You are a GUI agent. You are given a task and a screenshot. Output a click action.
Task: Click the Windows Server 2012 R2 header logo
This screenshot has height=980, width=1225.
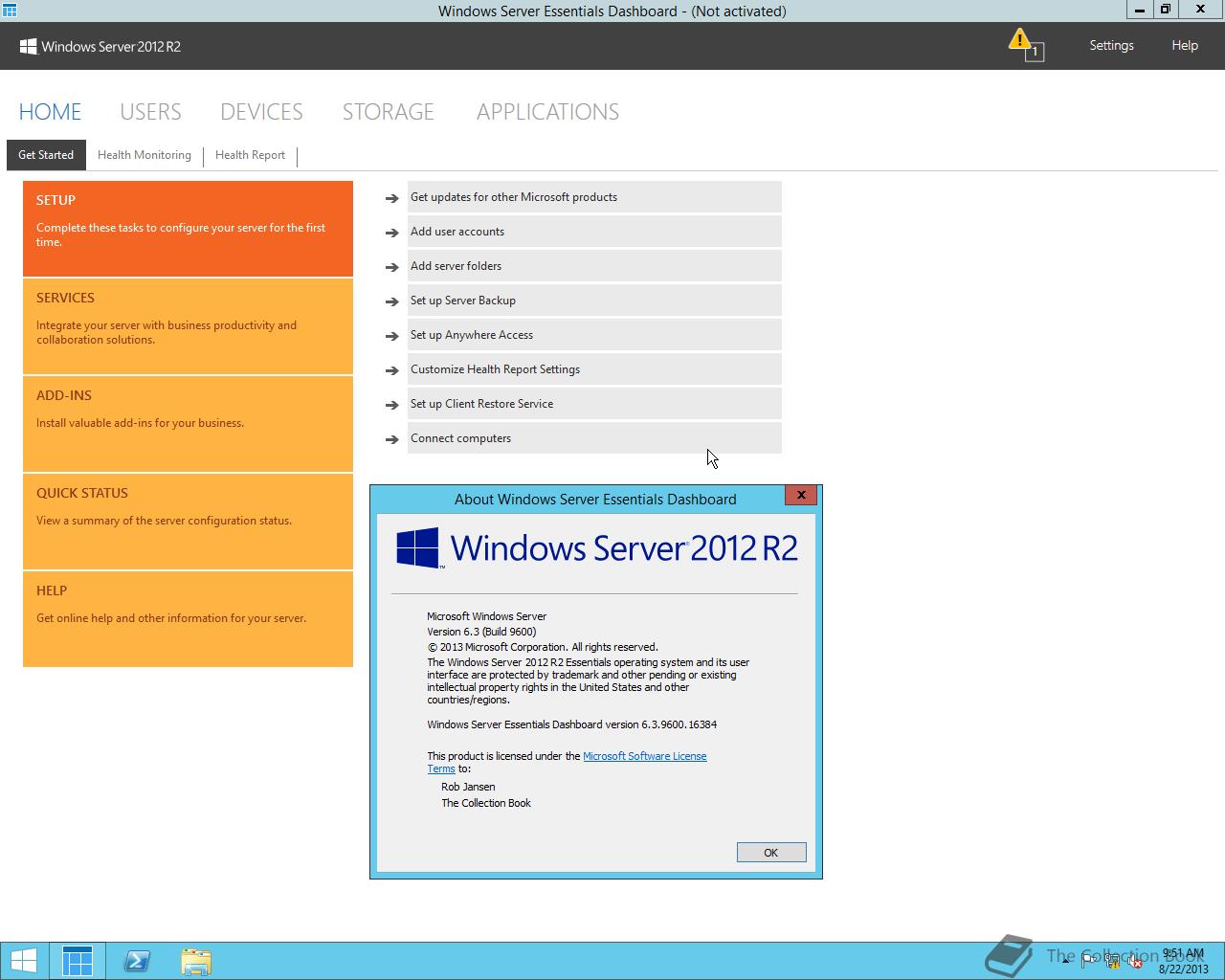[x=100, y=46]
